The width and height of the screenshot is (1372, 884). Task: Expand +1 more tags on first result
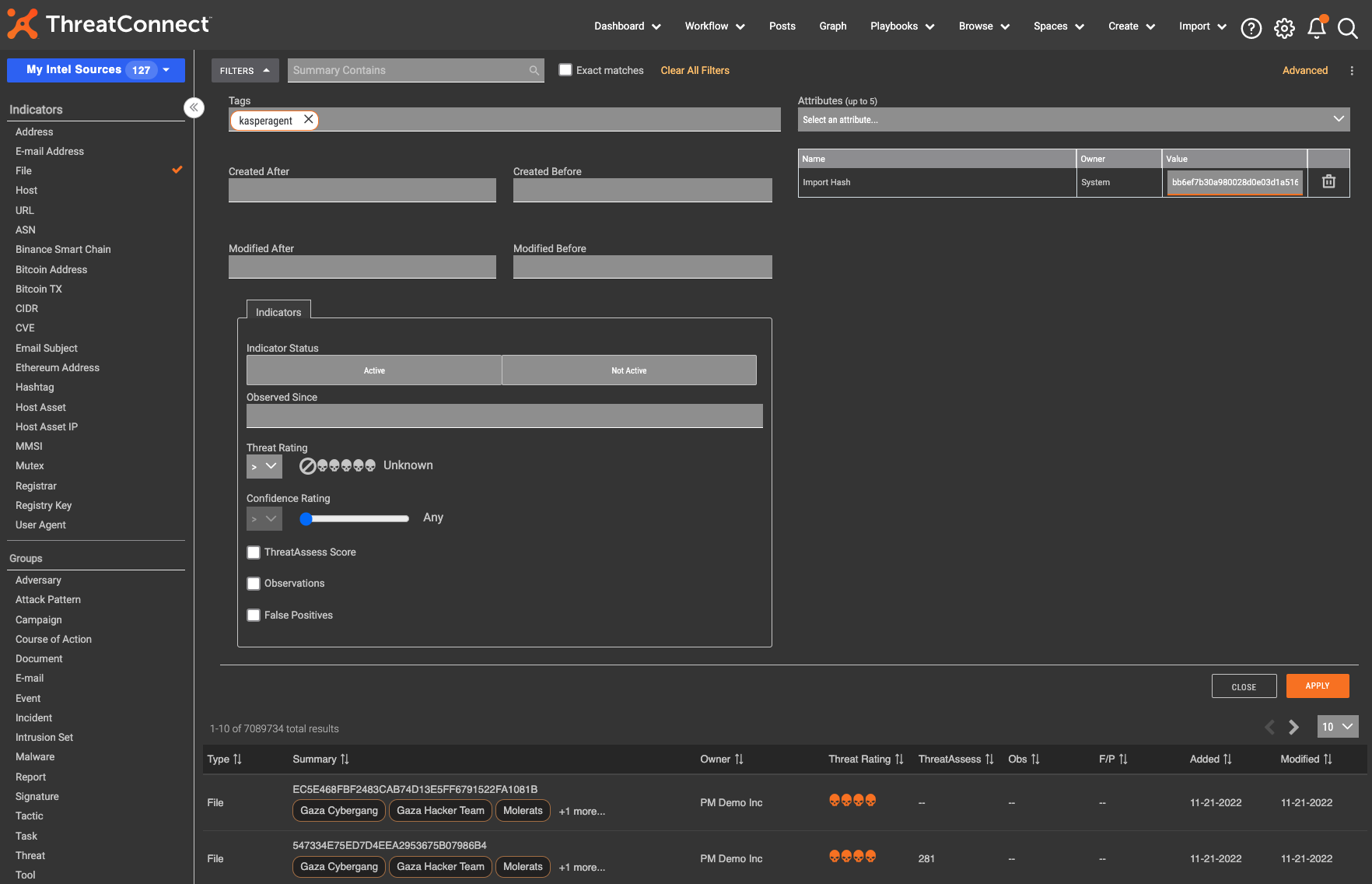coord(582,811)
